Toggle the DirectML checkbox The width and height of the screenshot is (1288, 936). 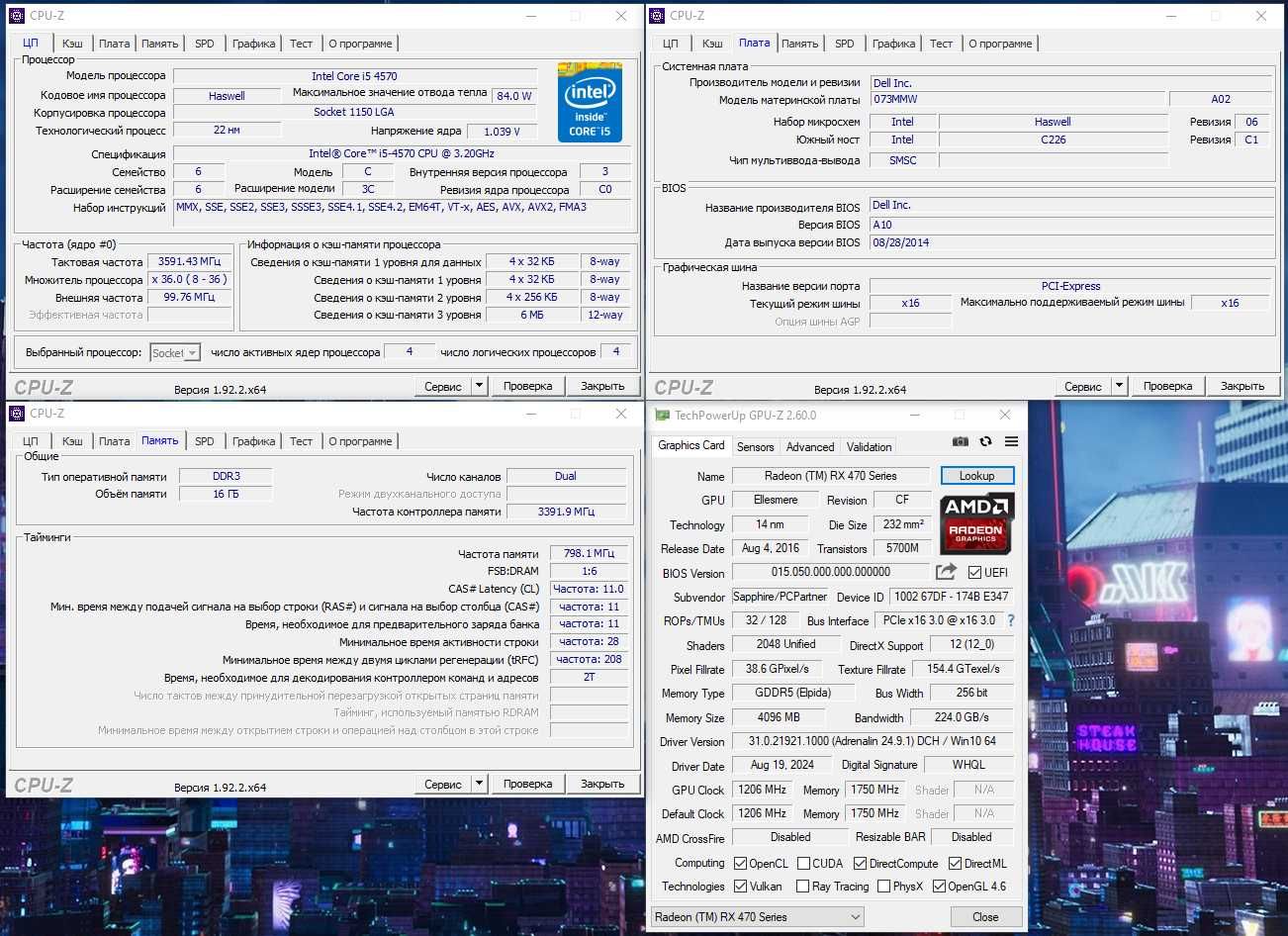[x=955, y=864]
